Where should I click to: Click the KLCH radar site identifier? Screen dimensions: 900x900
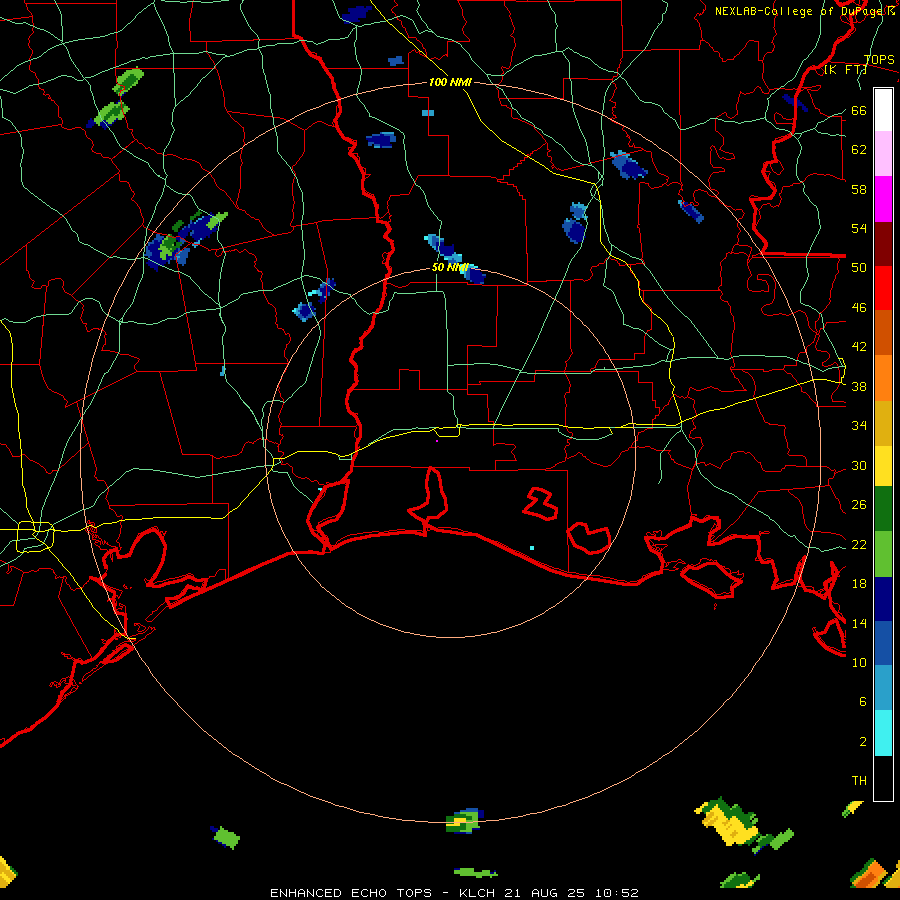click(477, 893)
